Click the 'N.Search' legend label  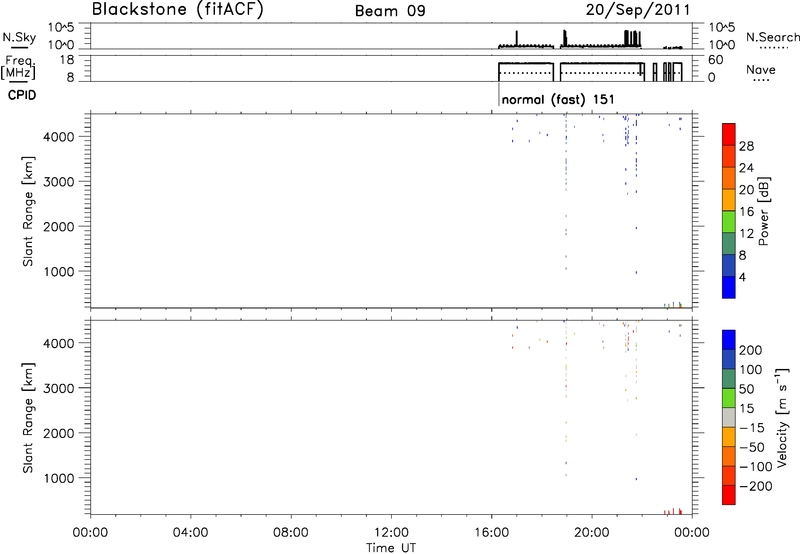pyautogui.click(x=772, y=37)
